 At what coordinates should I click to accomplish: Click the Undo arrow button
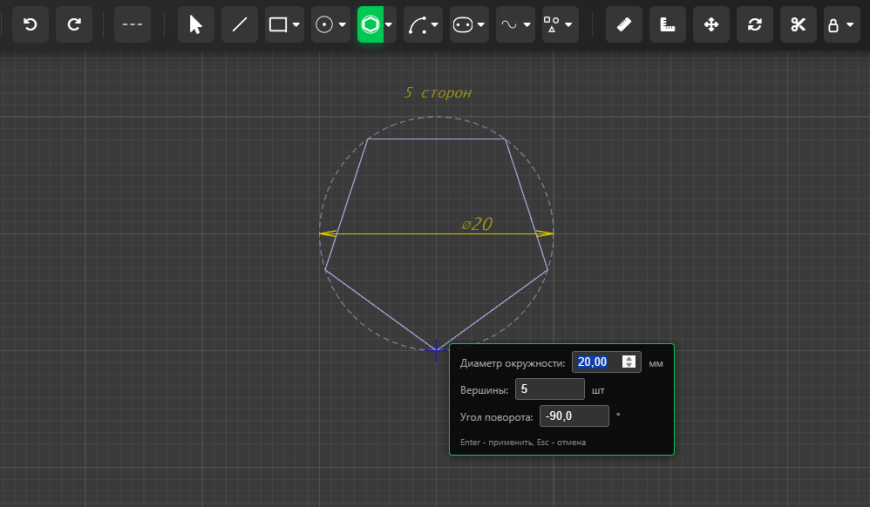tap(31, 24)
